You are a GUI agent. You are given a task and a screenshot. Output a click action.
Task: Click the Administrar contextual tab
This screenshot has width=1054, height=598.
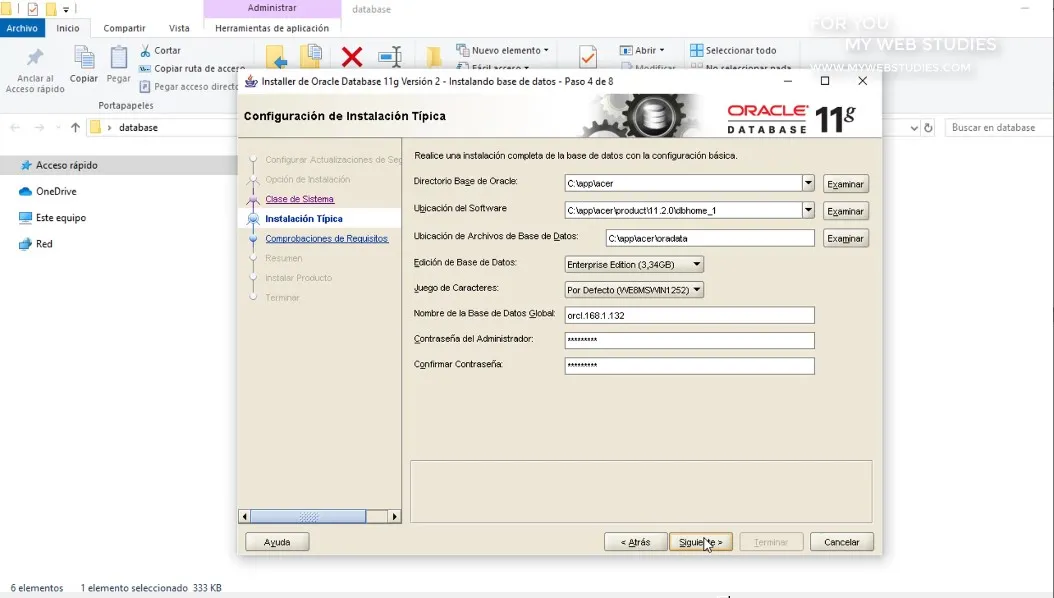[272, 8]
